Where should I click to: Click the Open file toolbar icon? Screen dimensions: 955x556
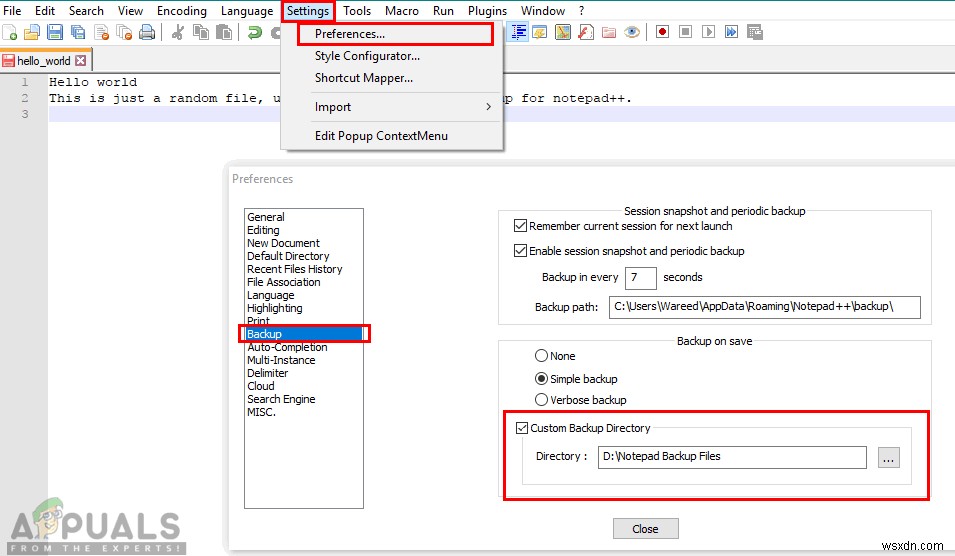[32, 32]
